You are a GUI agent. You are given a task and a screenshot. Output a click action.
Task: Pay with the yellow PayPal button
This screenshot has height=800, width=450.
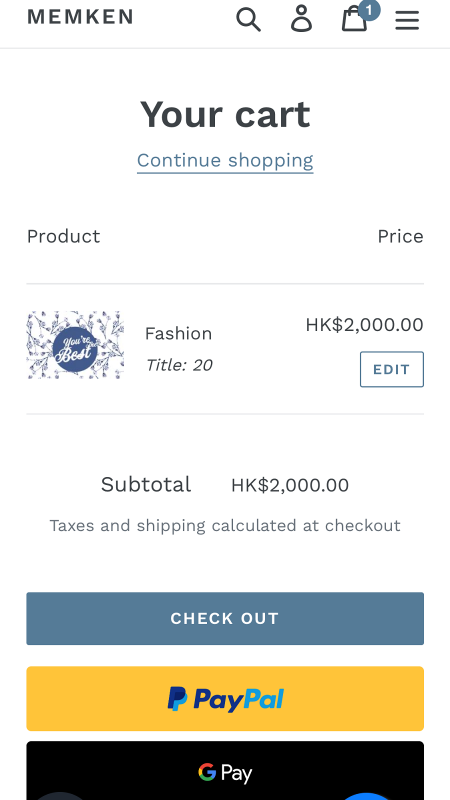tap(225, 698)
